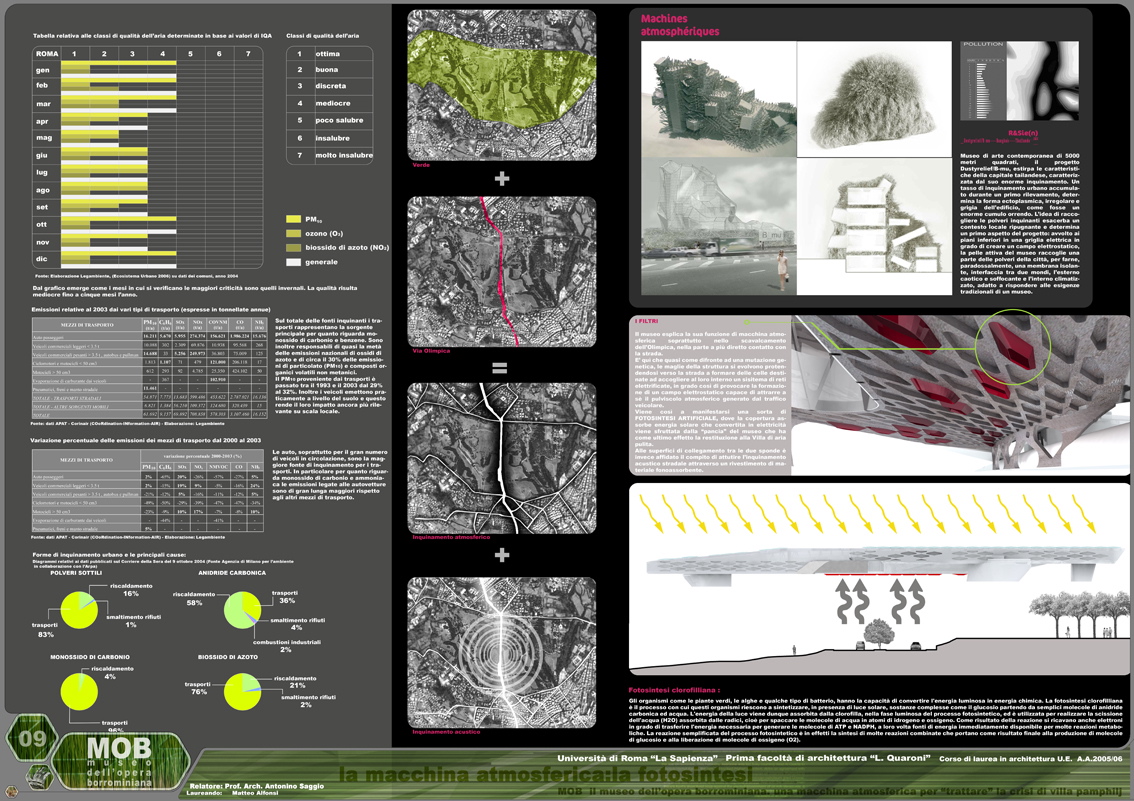
Task: Click the Fotosintesi clorofilliana heading
Action: coord(673,690)
